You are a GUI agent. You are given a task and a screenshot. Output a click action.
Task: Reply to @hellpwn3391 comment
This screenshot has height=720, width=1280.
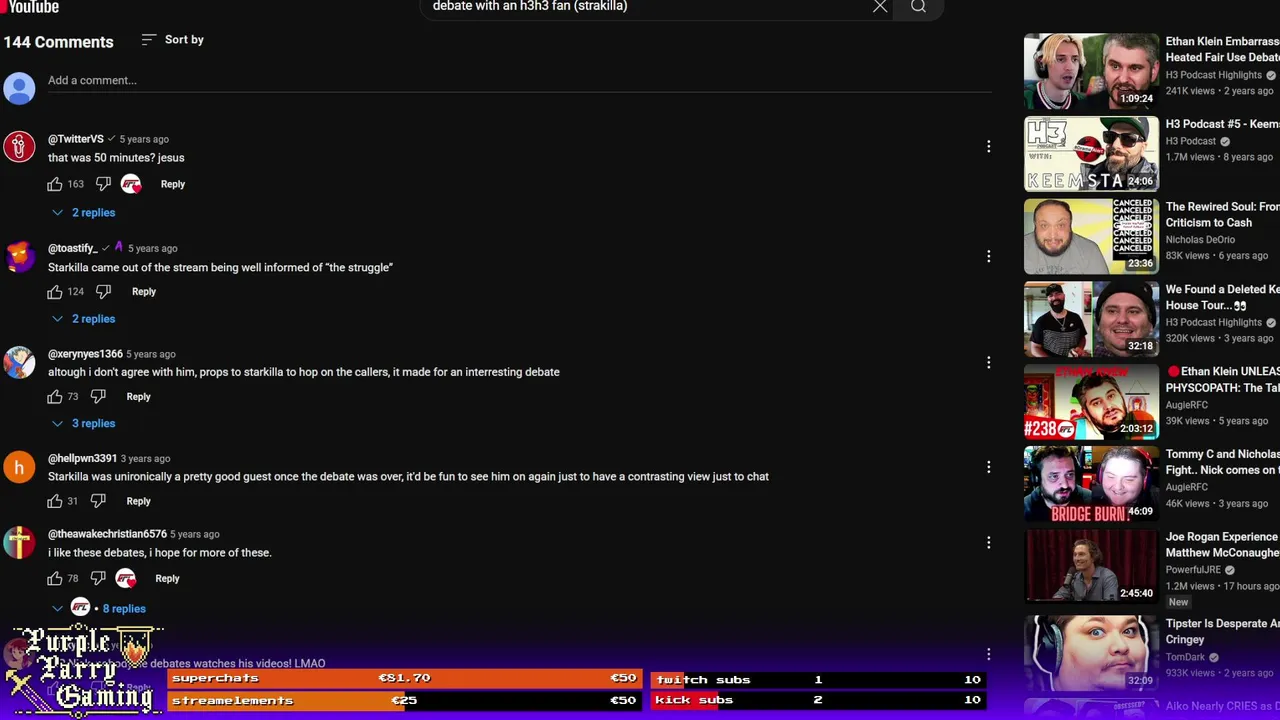(x=139, y=501)
